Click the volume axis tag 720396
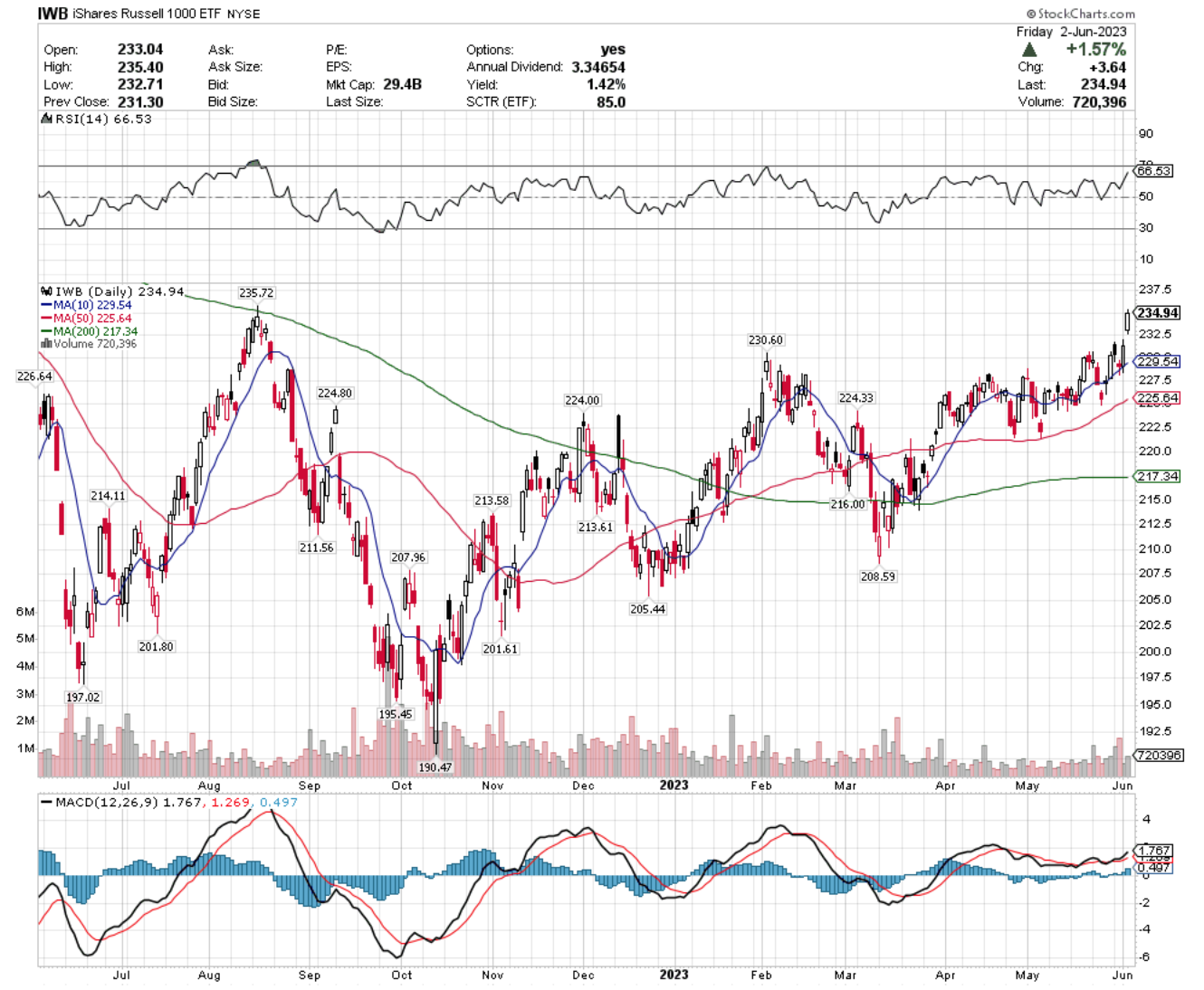This screenshot has height=990, width=1204. click(1159, 755)
